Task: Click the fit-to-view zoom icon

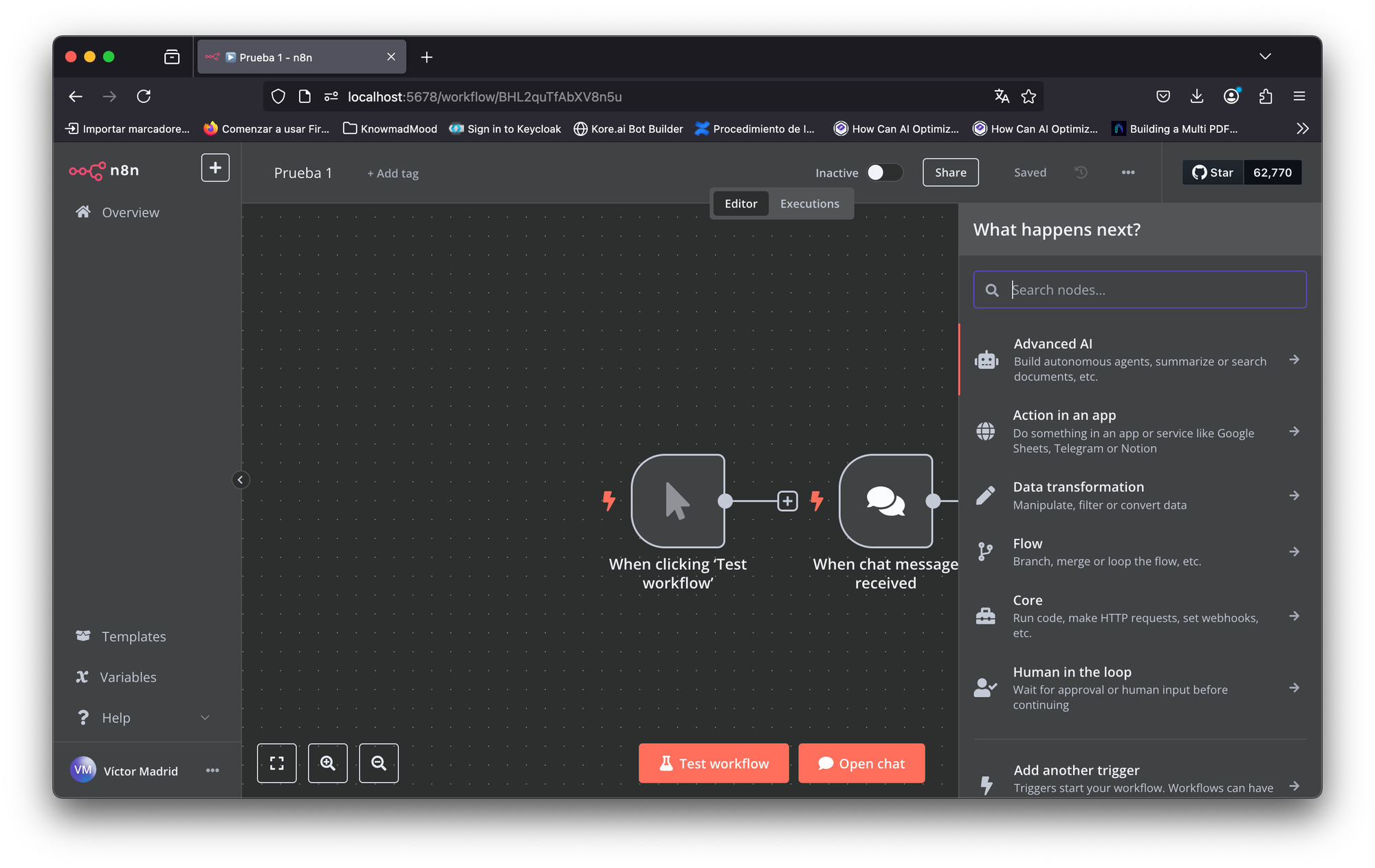Action: [276, 763]
